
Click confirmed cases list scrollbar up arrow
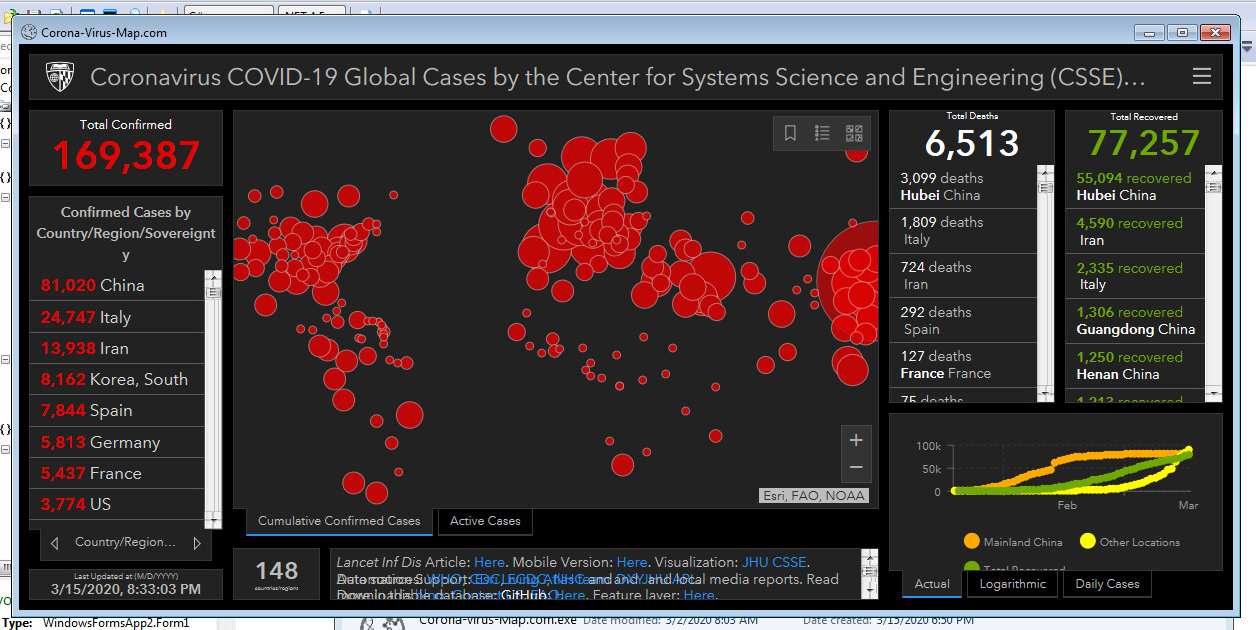click(213, 277)
